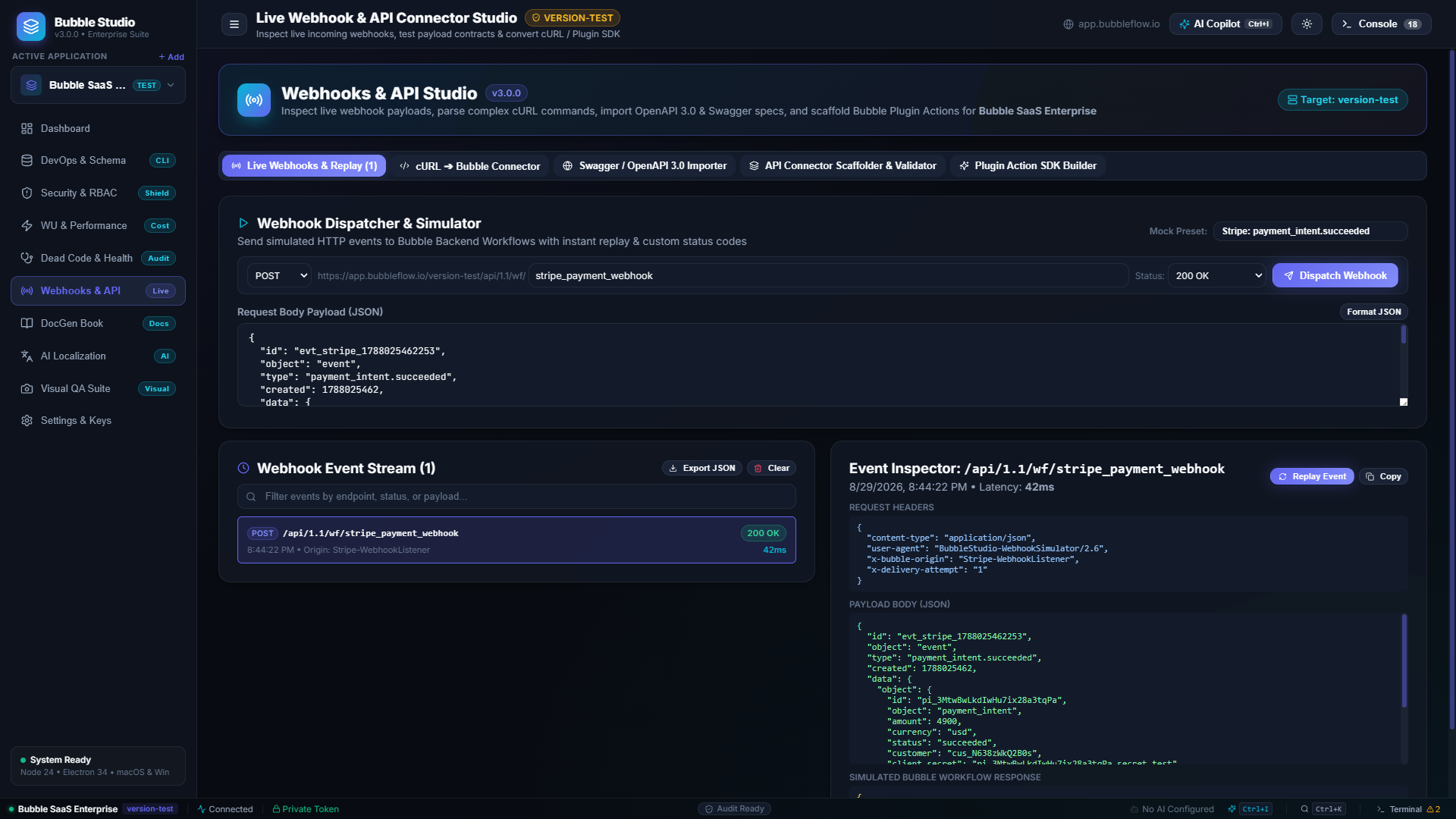Click the Payload Body scrollbar in inspector
Viewport: 1456px width, 819px height.
point(1404,661)
